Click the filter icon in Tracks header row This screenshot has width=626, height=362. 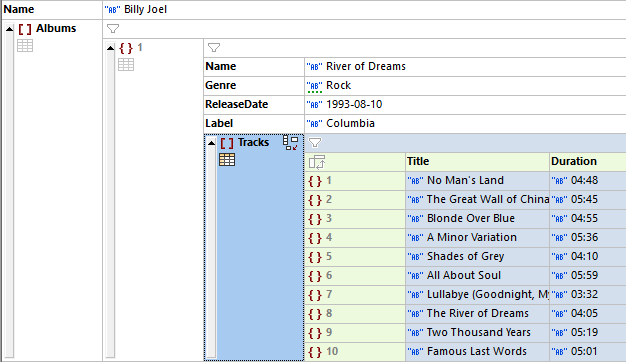coord(315,142)
